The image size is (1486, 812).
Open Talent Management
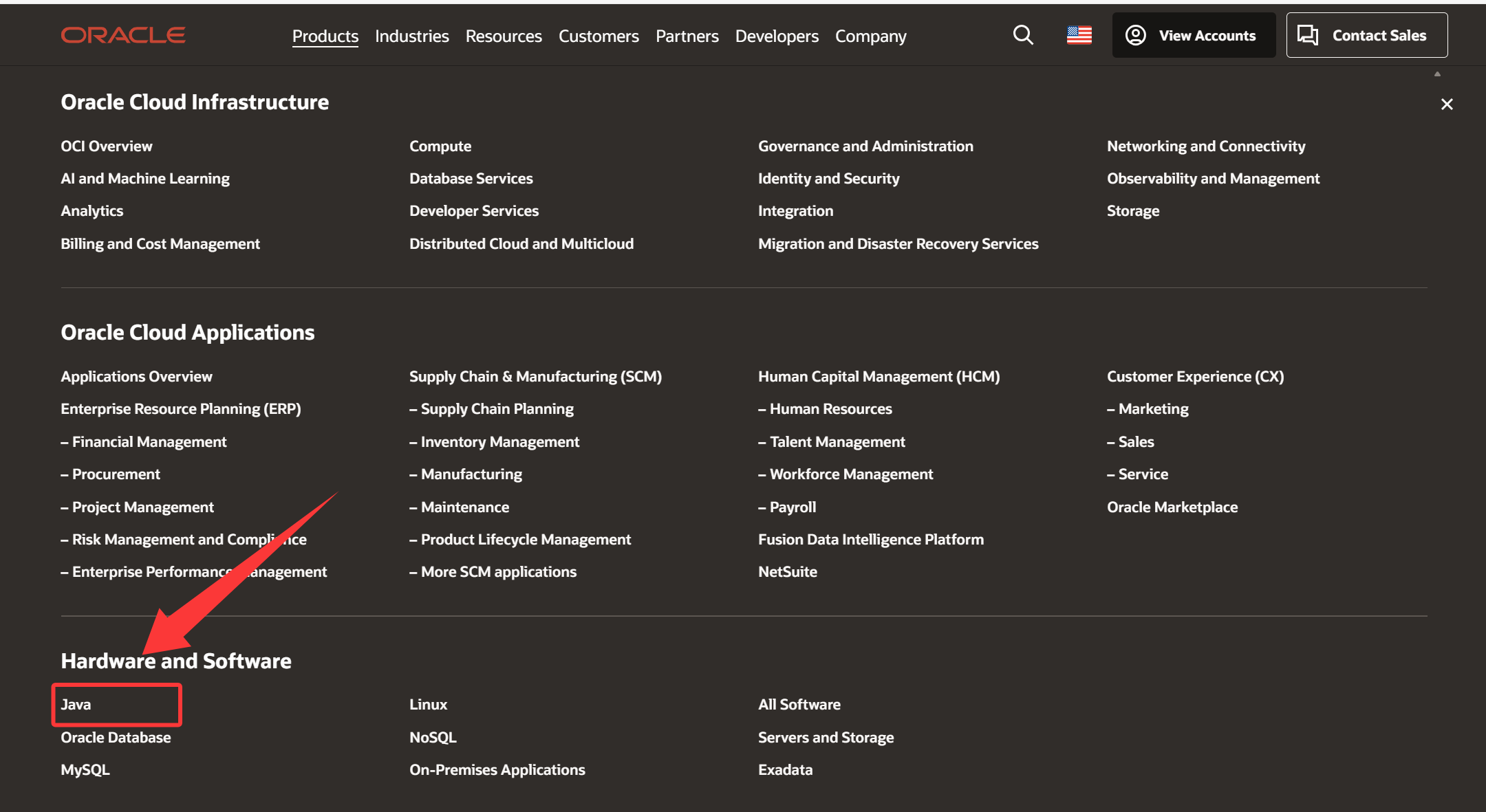[832, 441]
